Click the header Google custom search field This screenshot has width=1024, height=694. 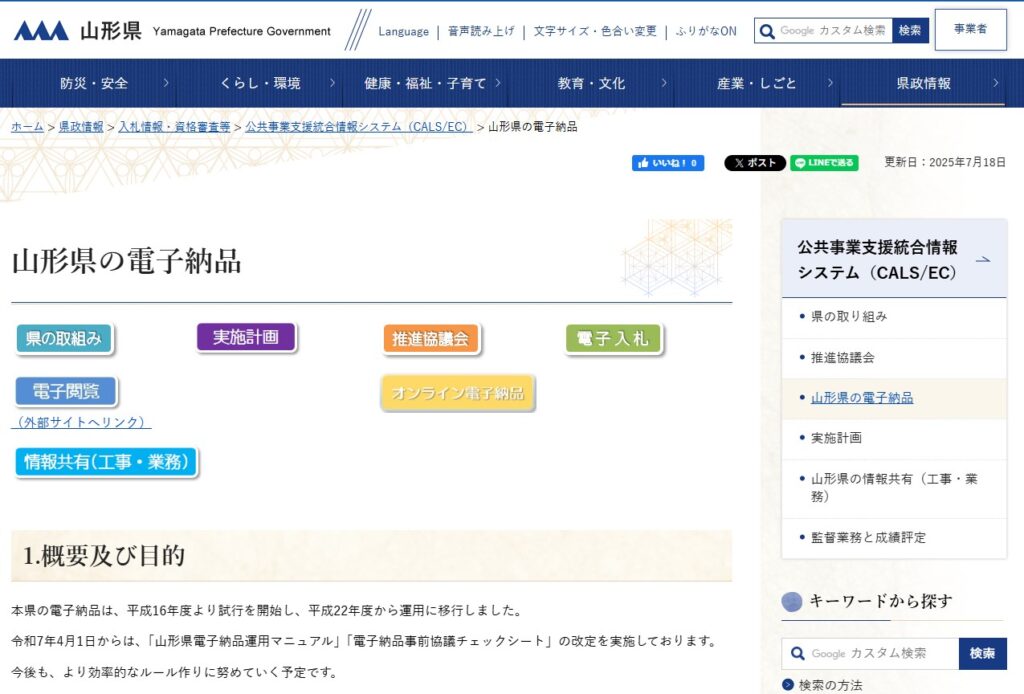point(833,31)
